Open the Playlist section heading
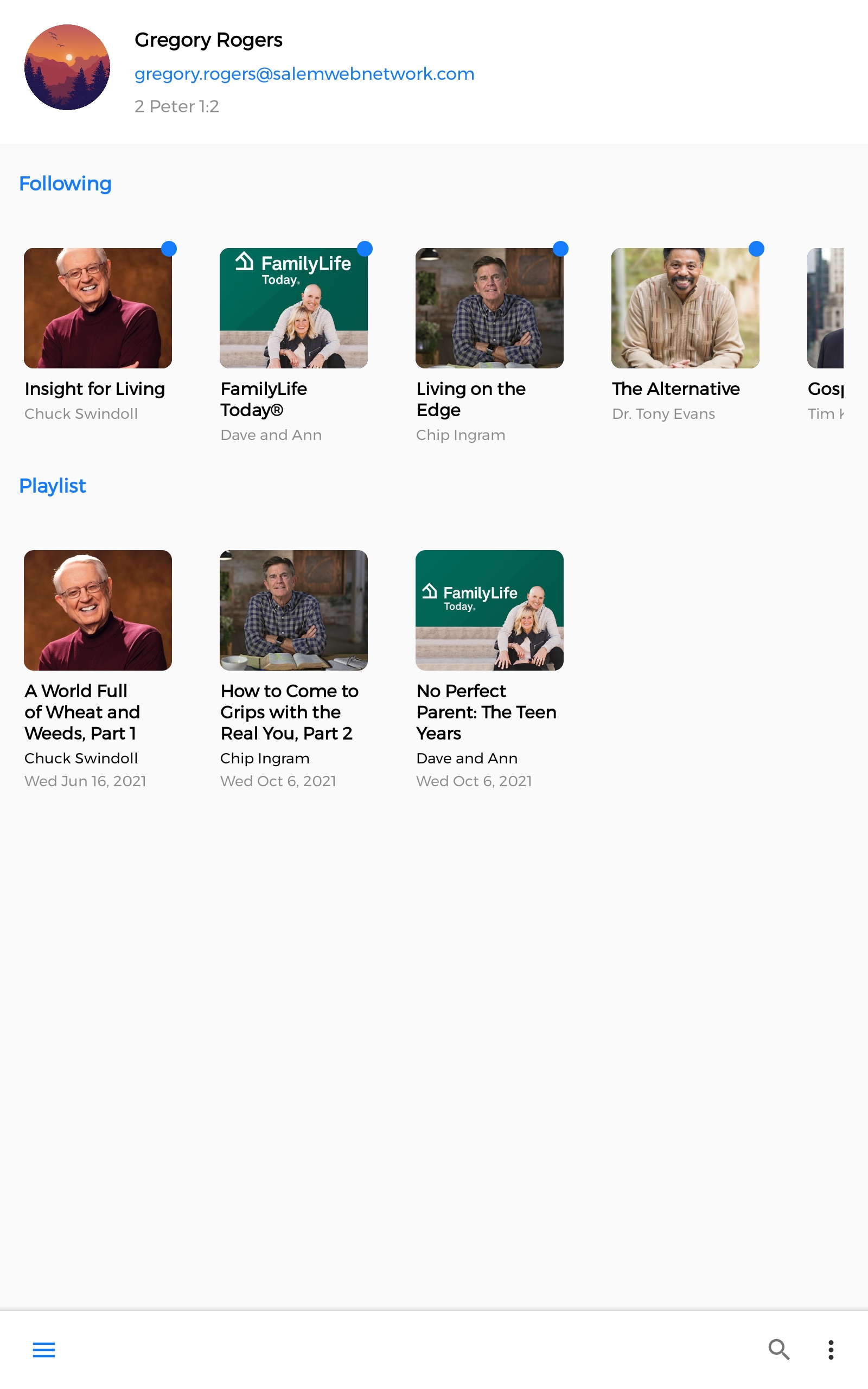 [x=52, y=486]
